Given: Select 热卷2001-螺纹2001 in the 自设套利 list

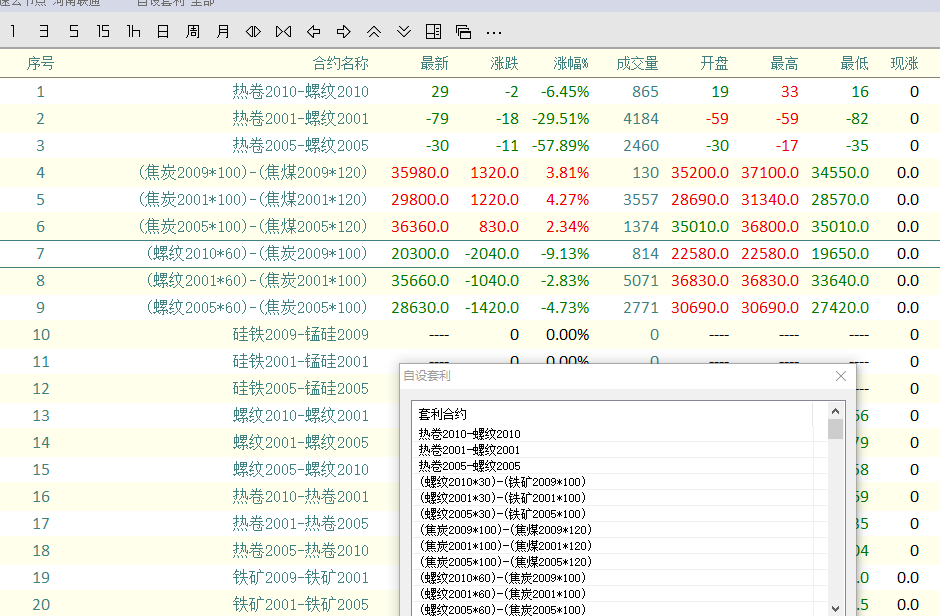Looking at the screenshot, I should (469, 450).
